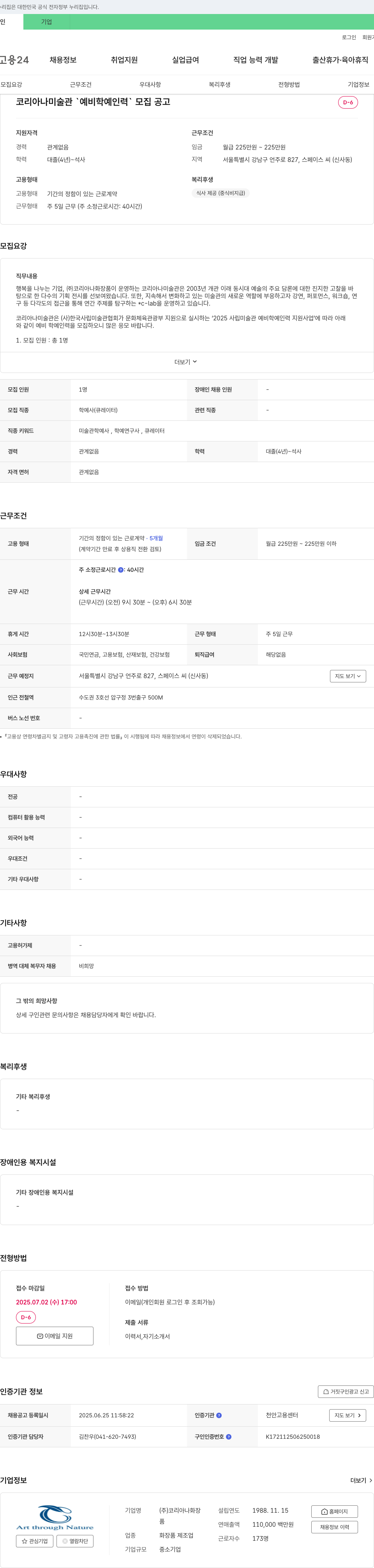
Task: Report false ad via 거짓구인광고 신고
Action: click(x=346, y=1392)
